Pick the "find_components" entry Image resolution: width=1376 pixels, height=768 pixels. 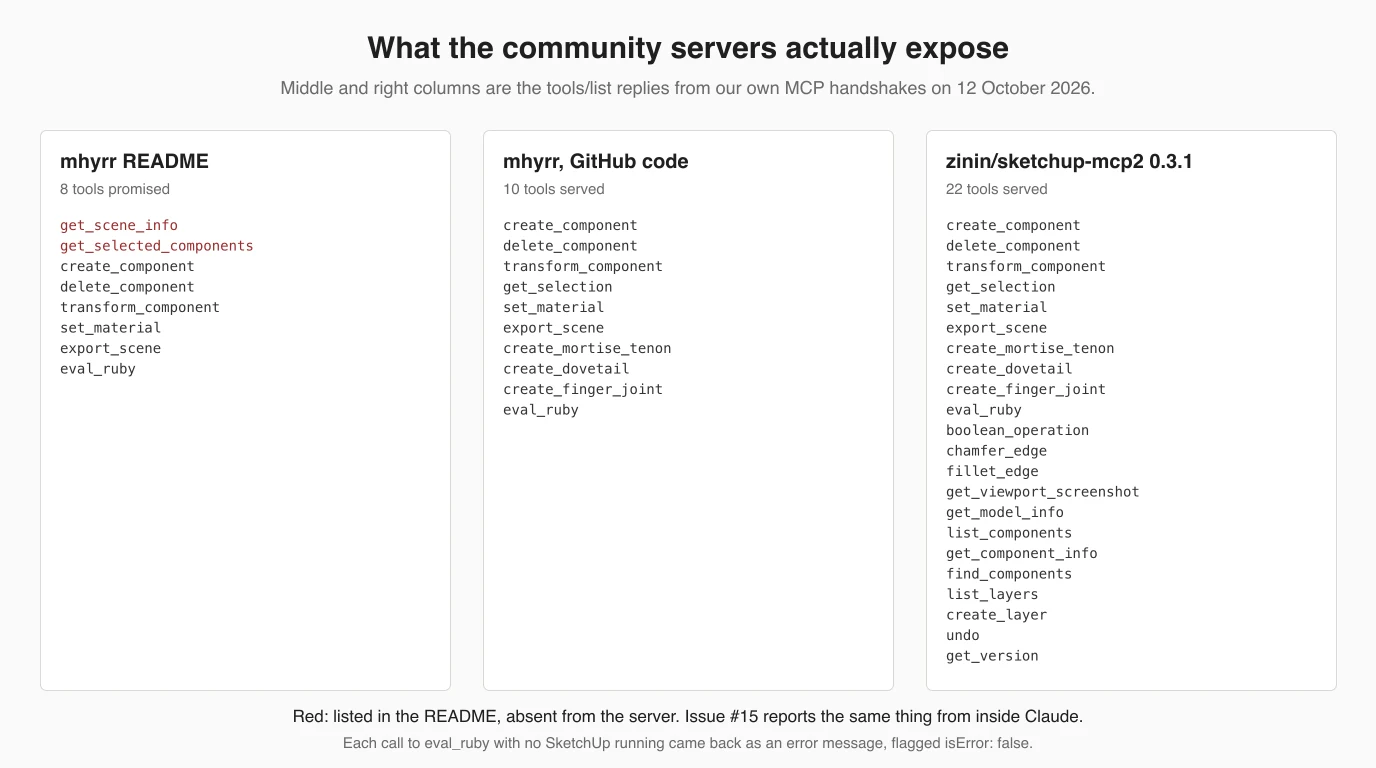tap(1009, 574)
